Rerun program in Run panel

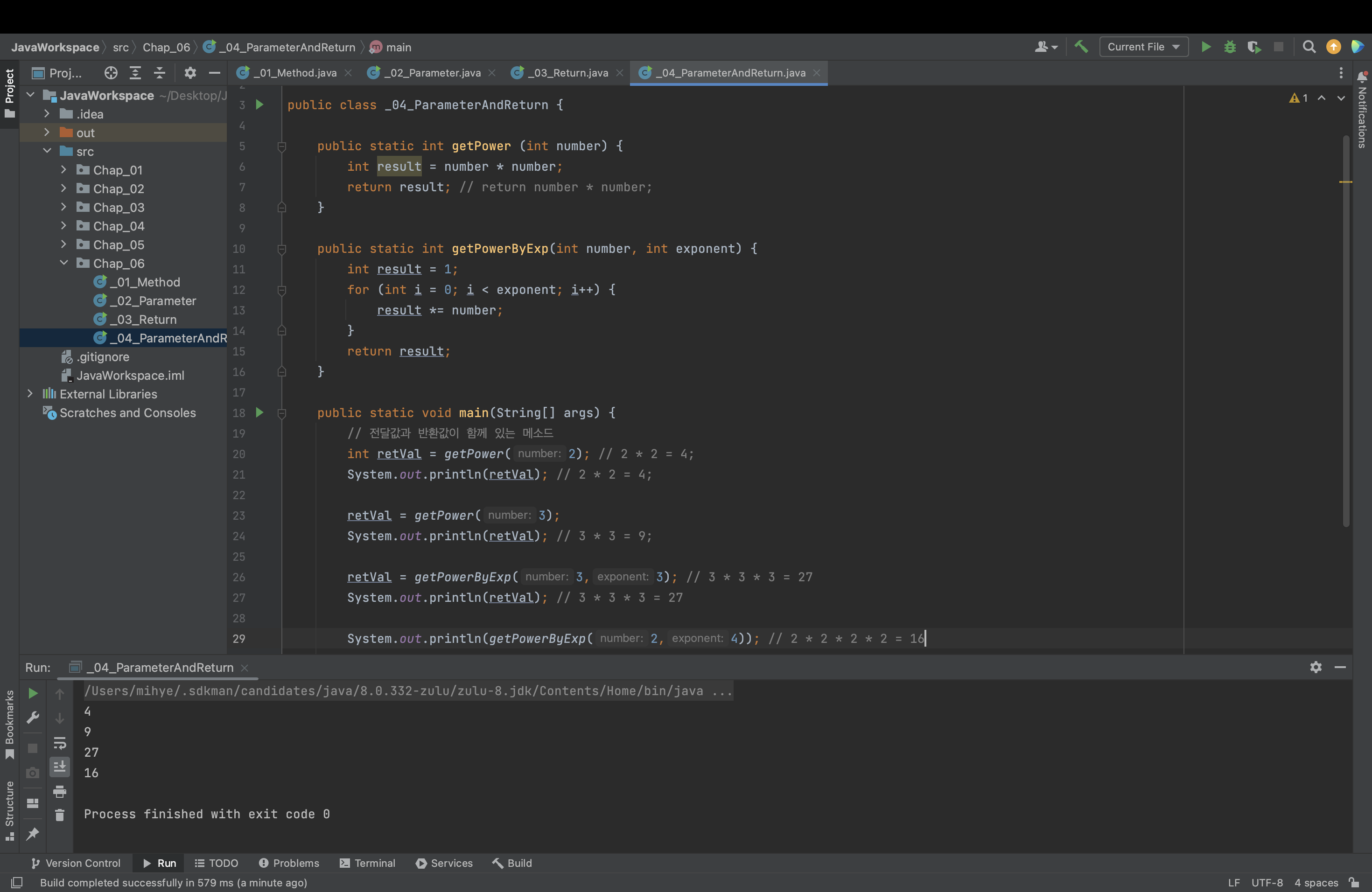tap(33, 693)
